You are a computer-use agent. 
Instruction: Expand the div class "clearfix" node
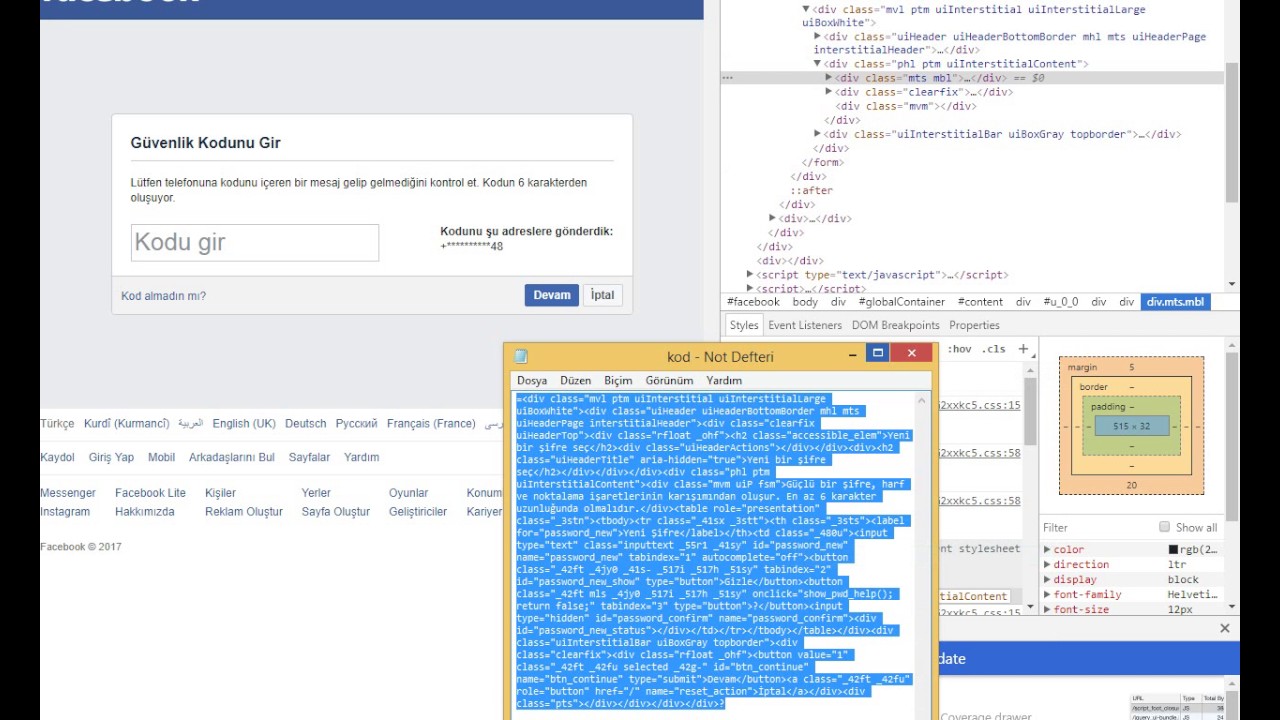click(829, 92)
